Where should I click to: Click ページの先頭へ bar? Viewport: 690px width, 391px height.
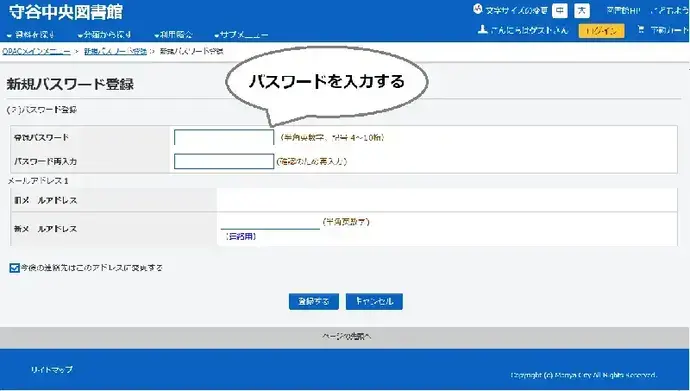[x=345, y=337]
